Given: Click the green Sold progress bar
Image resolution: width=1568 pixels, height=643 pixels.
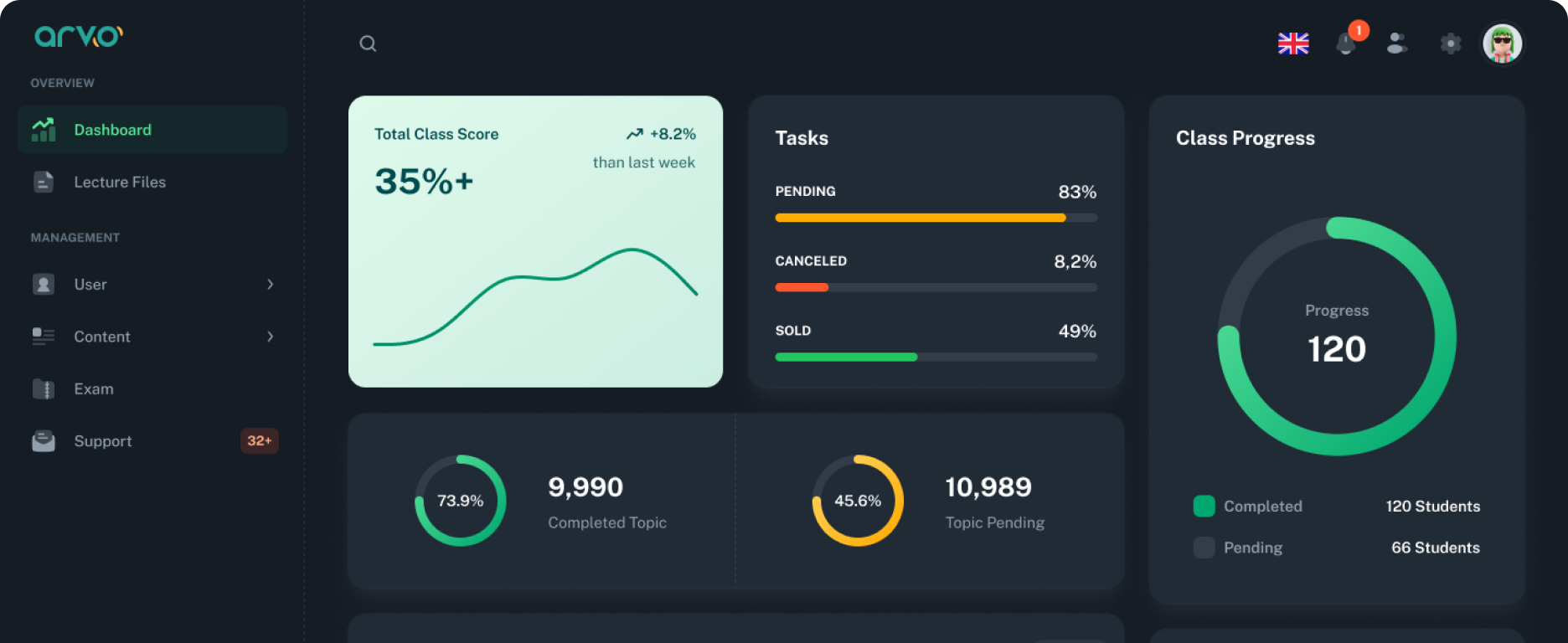Looking at the screenshot, I should pos(846,358).
